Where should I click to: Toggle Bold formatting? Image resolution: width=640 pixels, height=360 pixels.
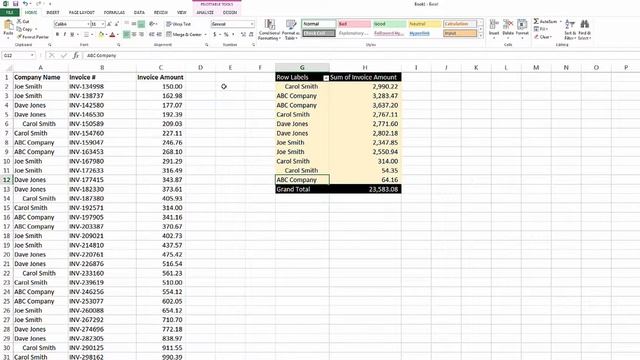pos(57,35)
